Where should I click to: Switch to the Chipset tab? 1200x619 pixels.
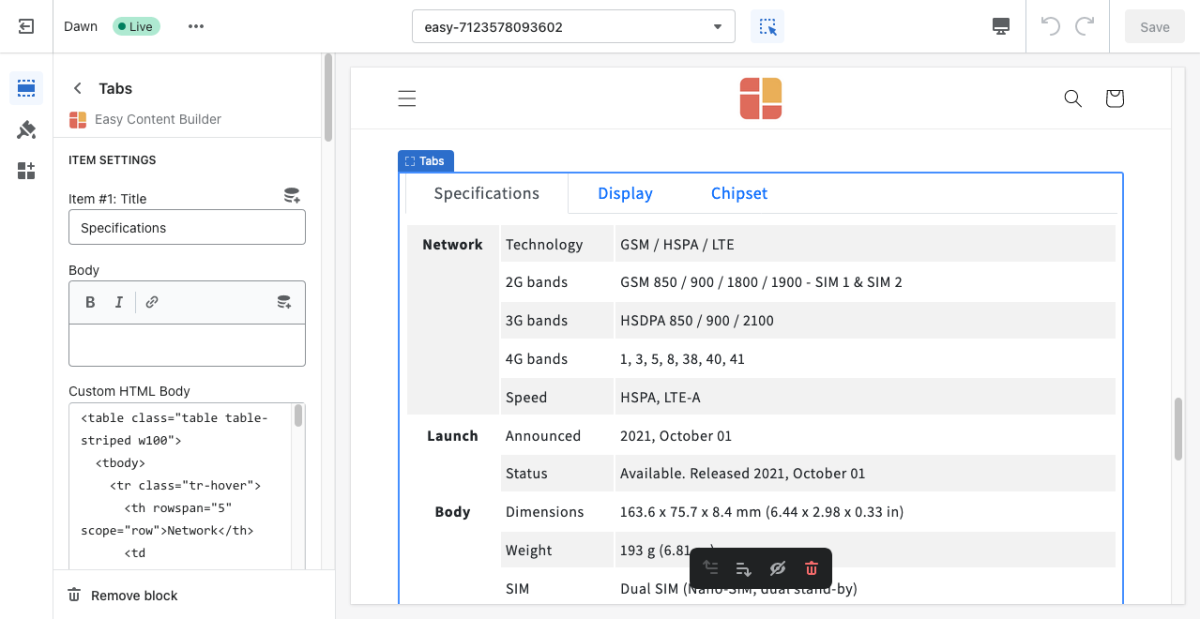[739, 194]
